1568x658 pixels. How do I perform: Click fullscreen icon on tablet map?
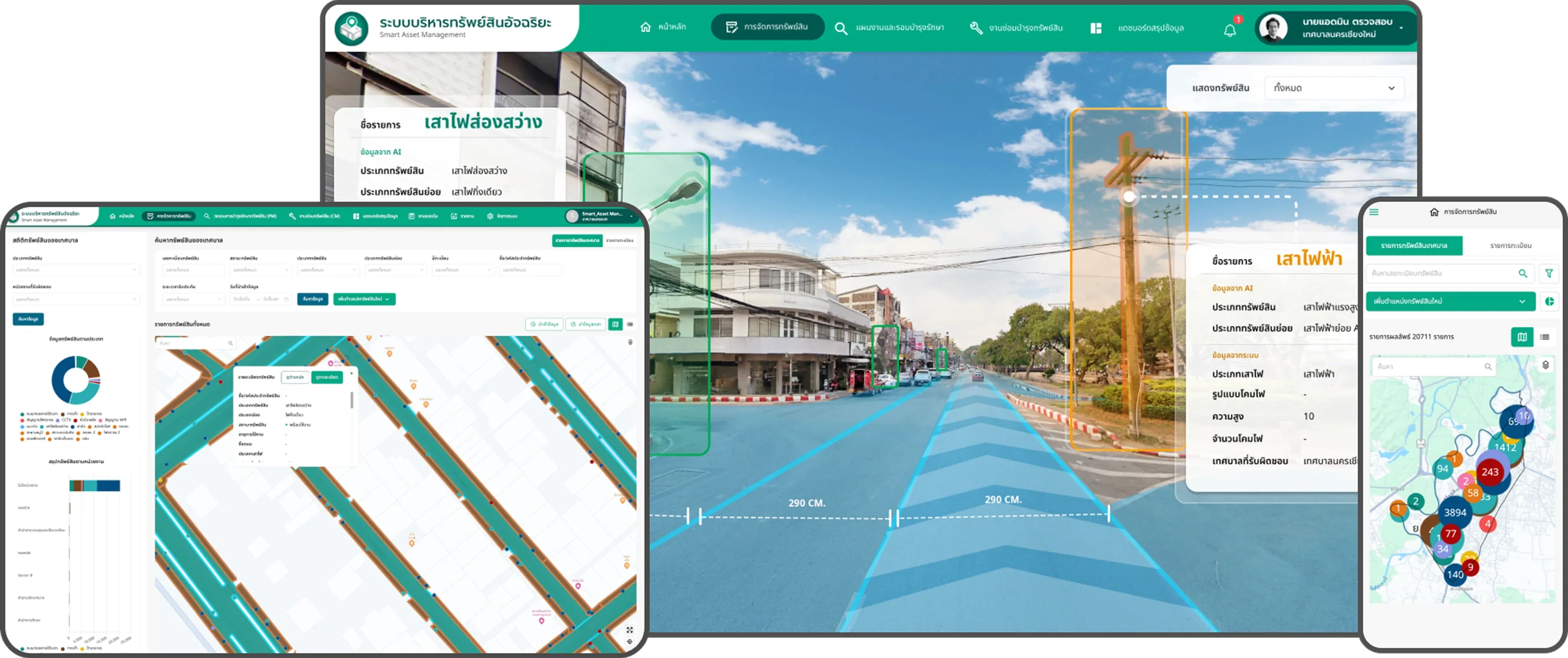tap(629, 629)
